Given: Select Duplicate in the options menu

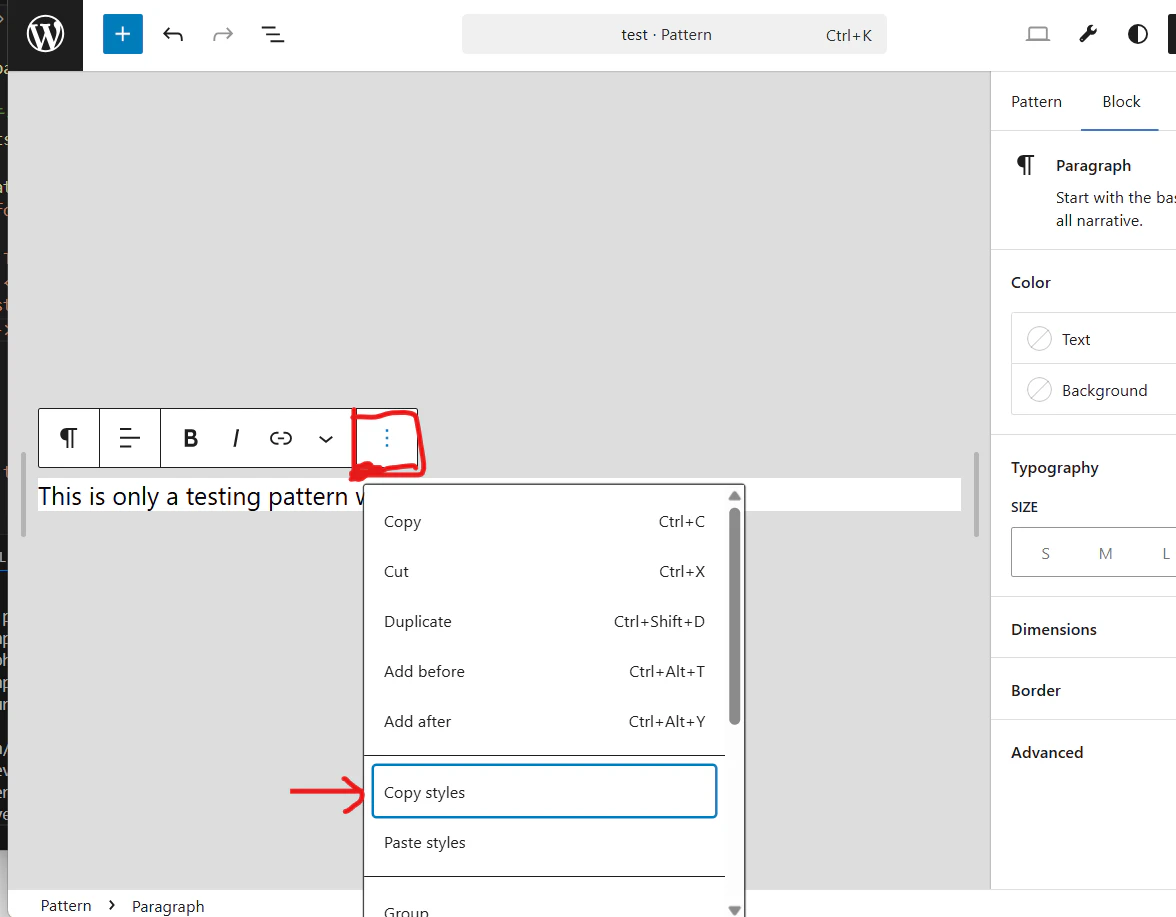Looking at the screenshot, I should [544, 622].
